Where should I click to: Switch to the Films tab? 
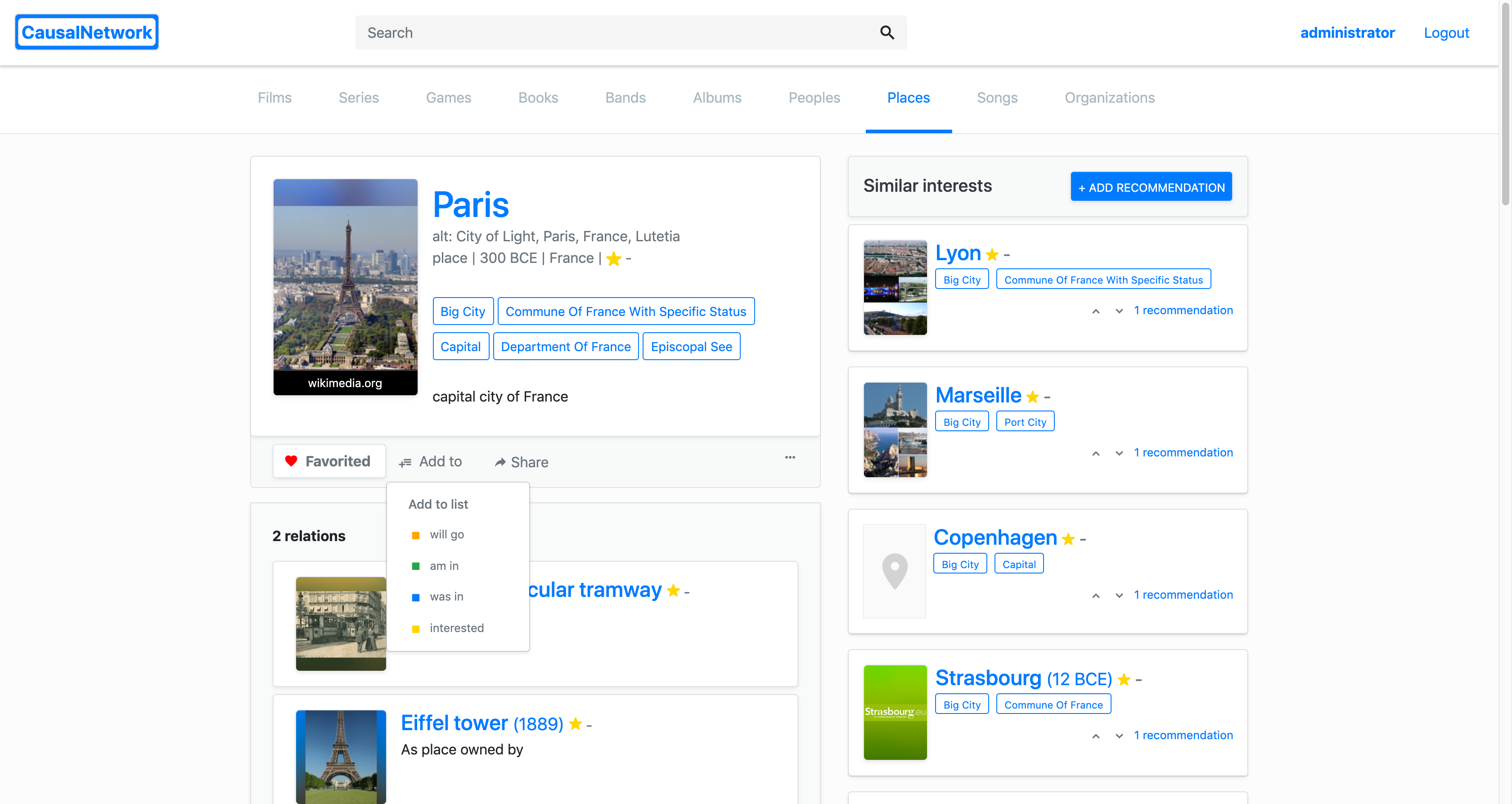[x=274, y=98]
